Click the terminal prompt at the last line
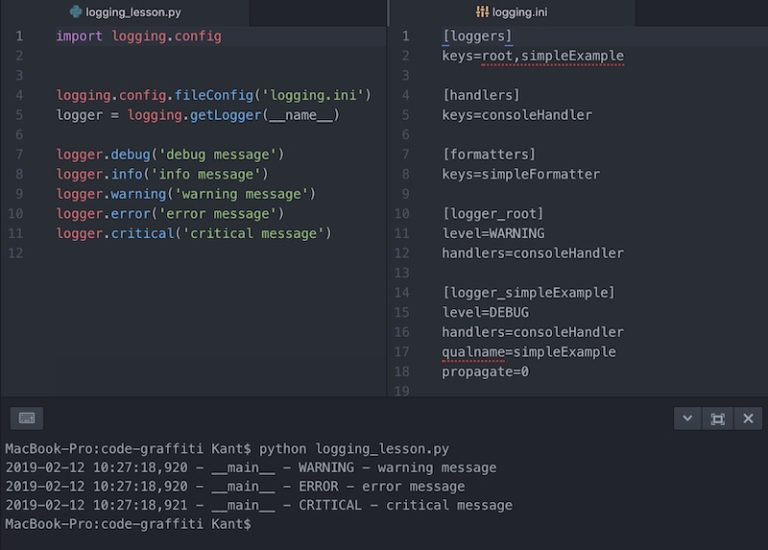Screen dimensions: 768x550 coord(128,524)
